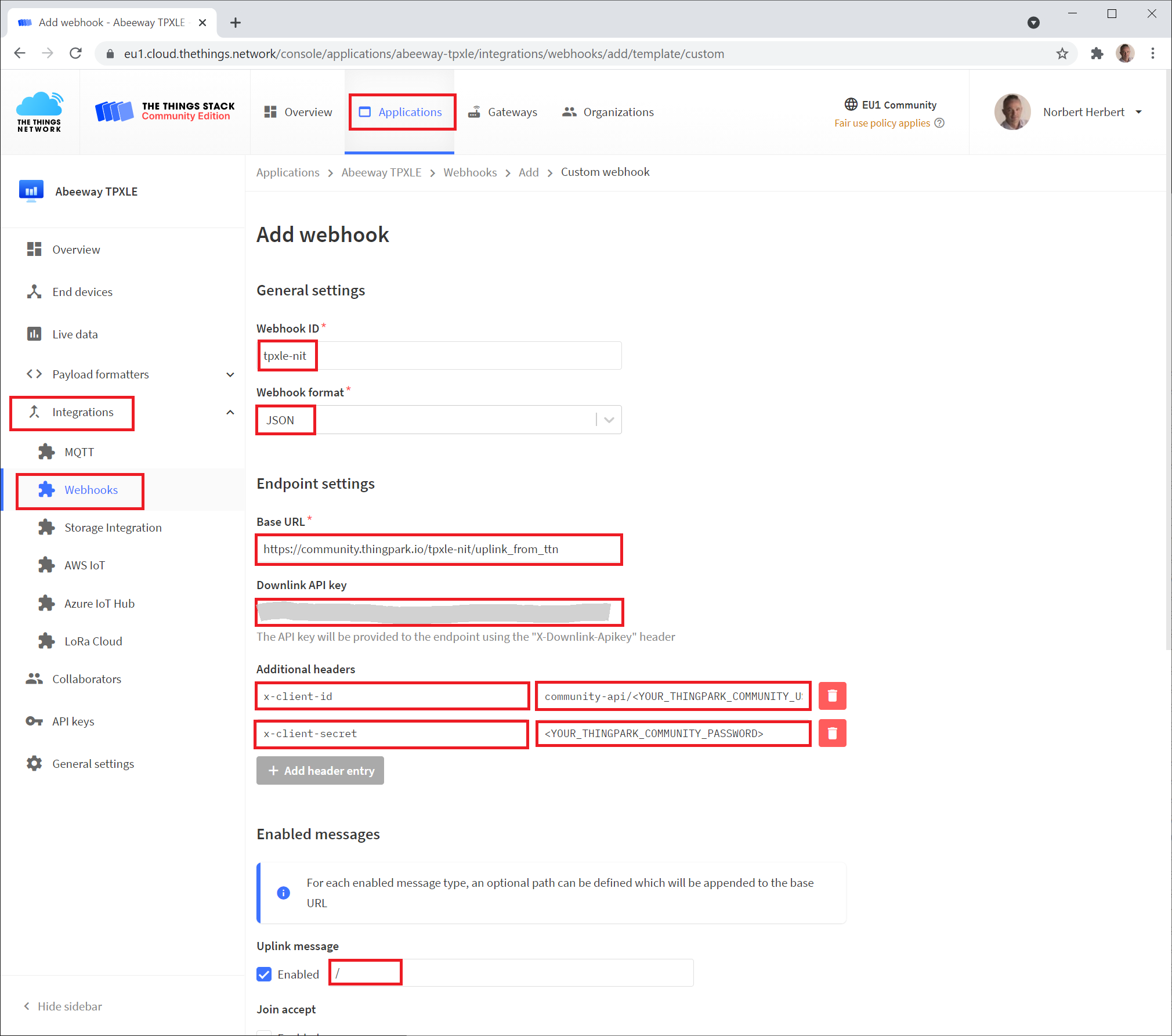
Task: Click The Things Stack Community Edition logo
Action: (165, 111)
